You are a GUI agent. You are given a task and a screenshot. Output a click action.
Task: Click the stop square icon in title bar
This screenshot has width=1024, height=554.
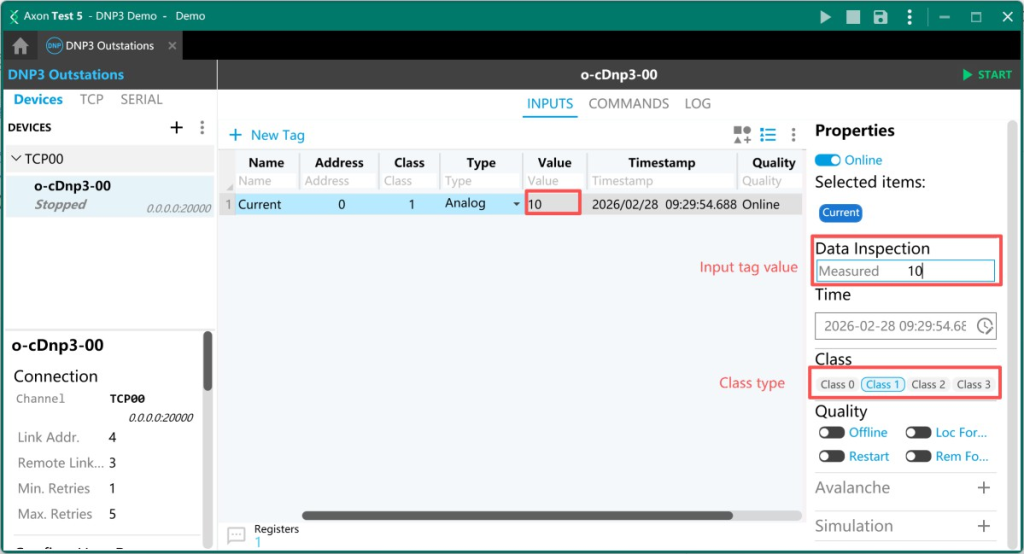click(853, 17)
